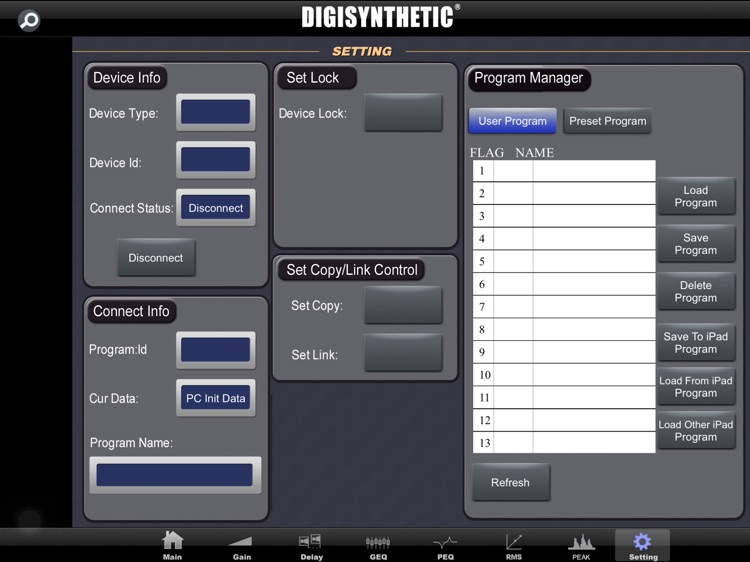
Task: Select program row 8
Action: (x=564, y=330)
